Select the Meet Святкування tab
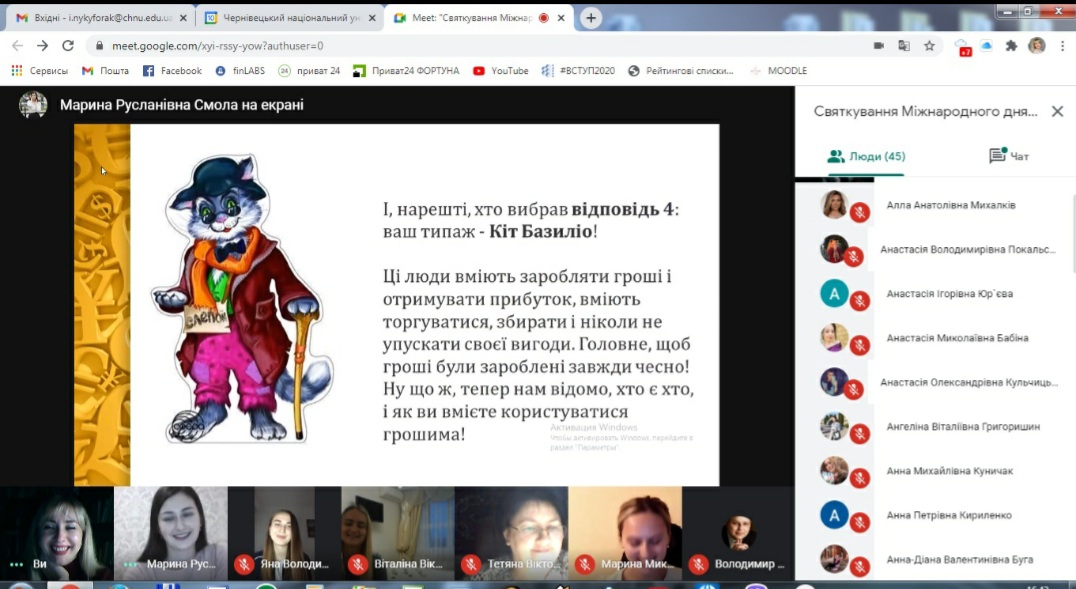The height and width of the screenshot is (589, 1076). pyautogui.click(x=479, y=18)
